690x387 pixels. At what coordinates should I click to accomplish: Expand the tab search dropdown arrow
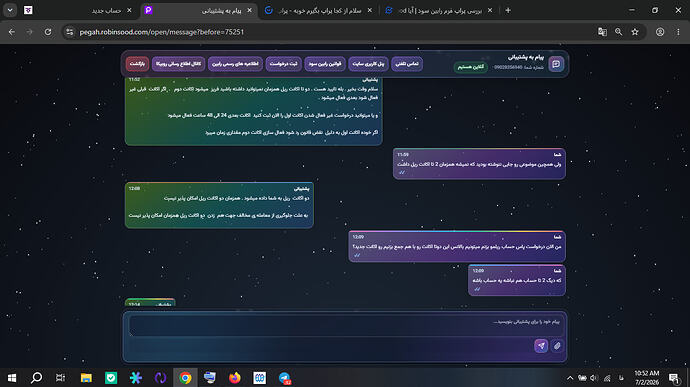pos(10,10)
